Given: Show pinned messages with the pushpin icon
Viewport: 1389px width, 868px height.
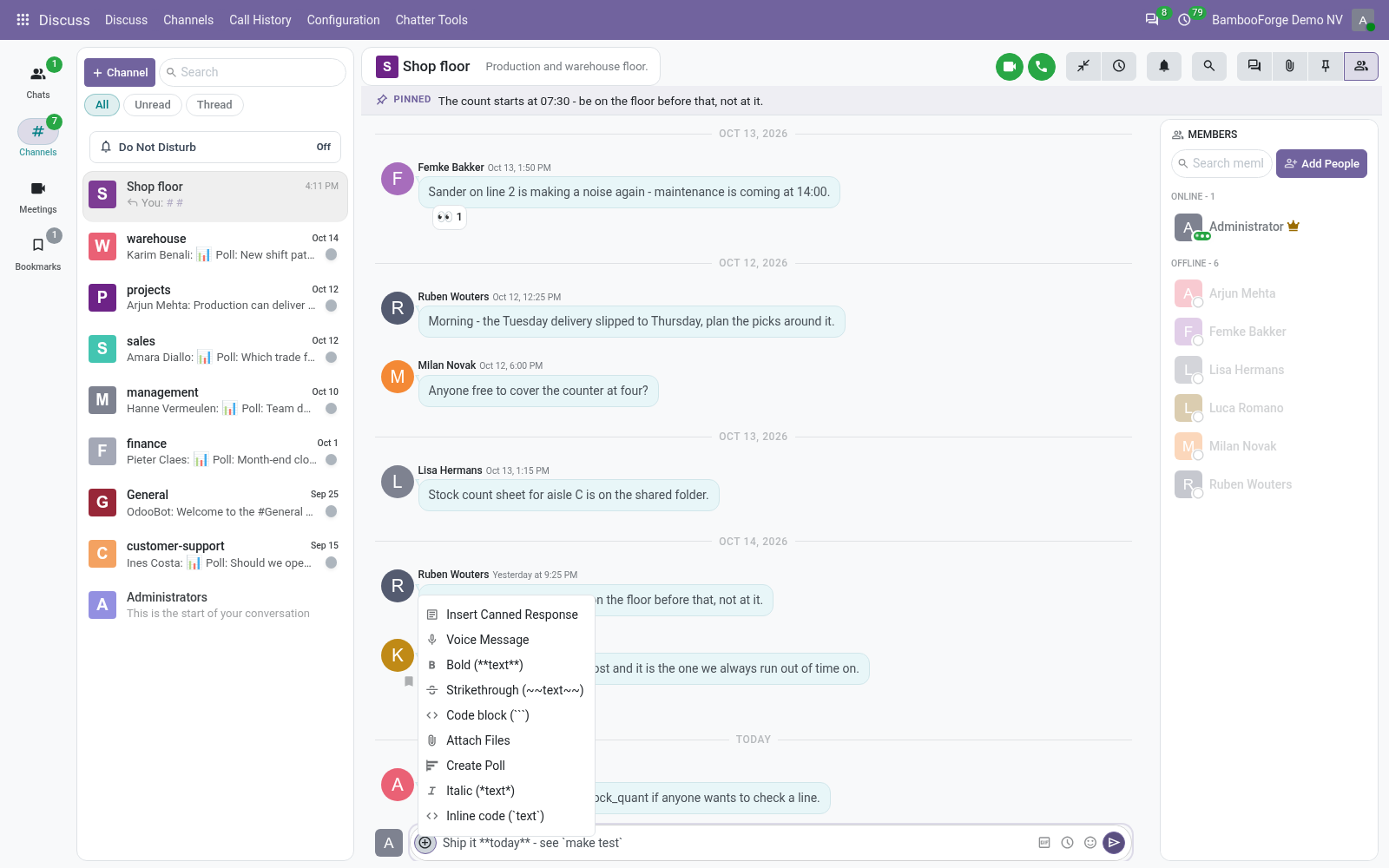Looking at the screenshot, I should 1326,66.
